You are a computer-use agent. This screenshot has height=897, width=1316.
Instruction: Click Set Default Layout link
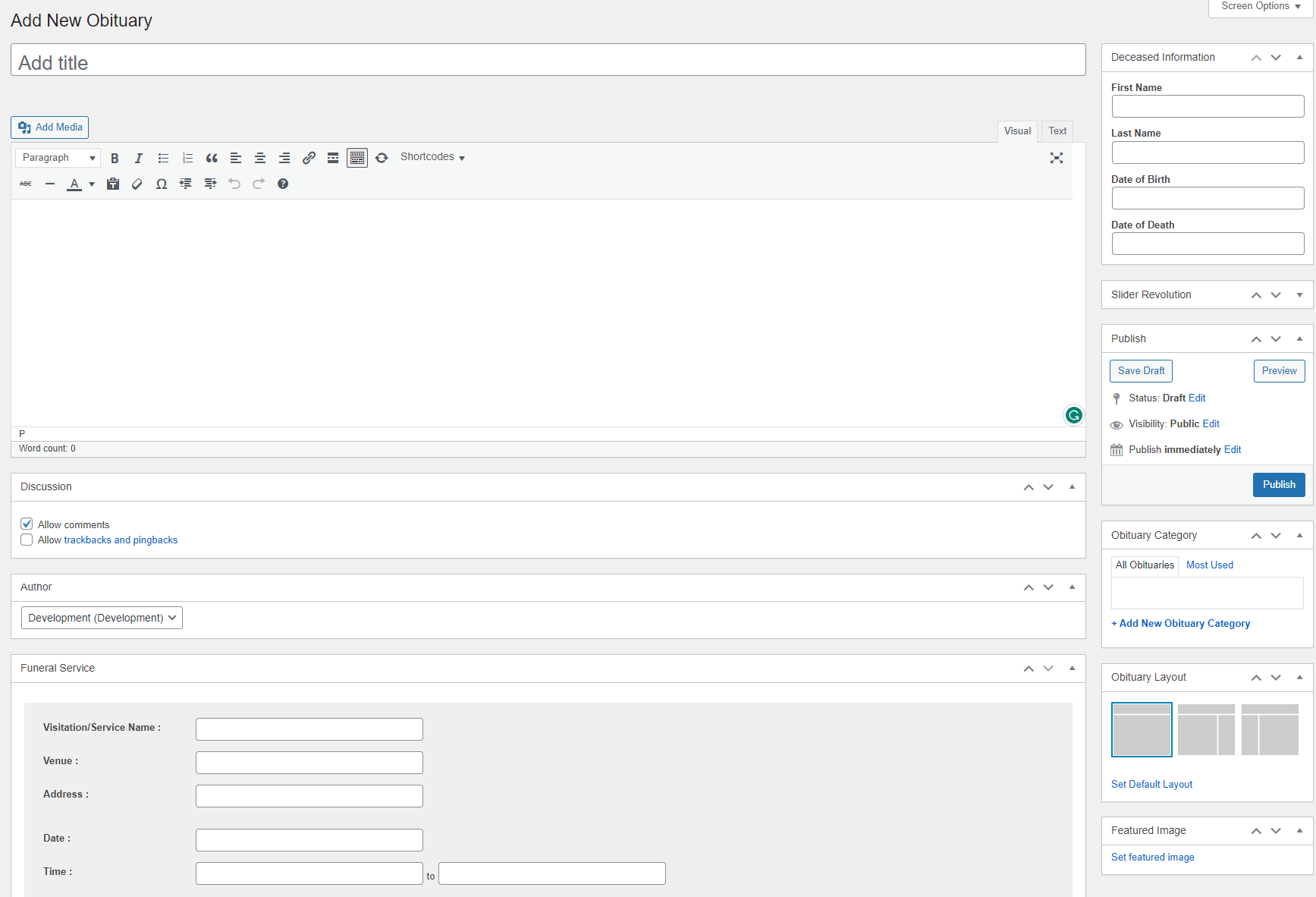coord(1151,785)
